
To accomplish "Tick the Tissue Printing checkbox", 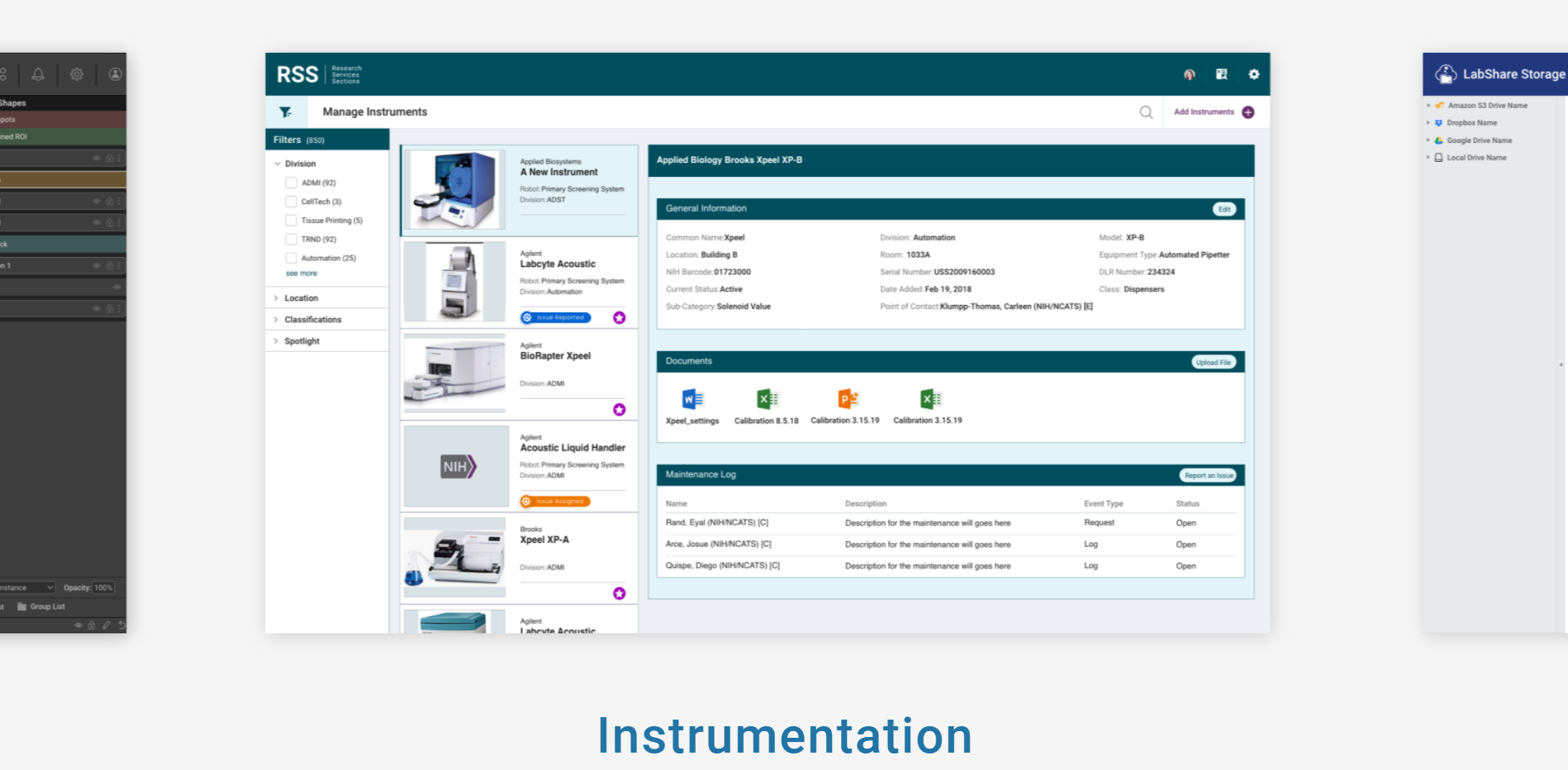I will point(291,221).
